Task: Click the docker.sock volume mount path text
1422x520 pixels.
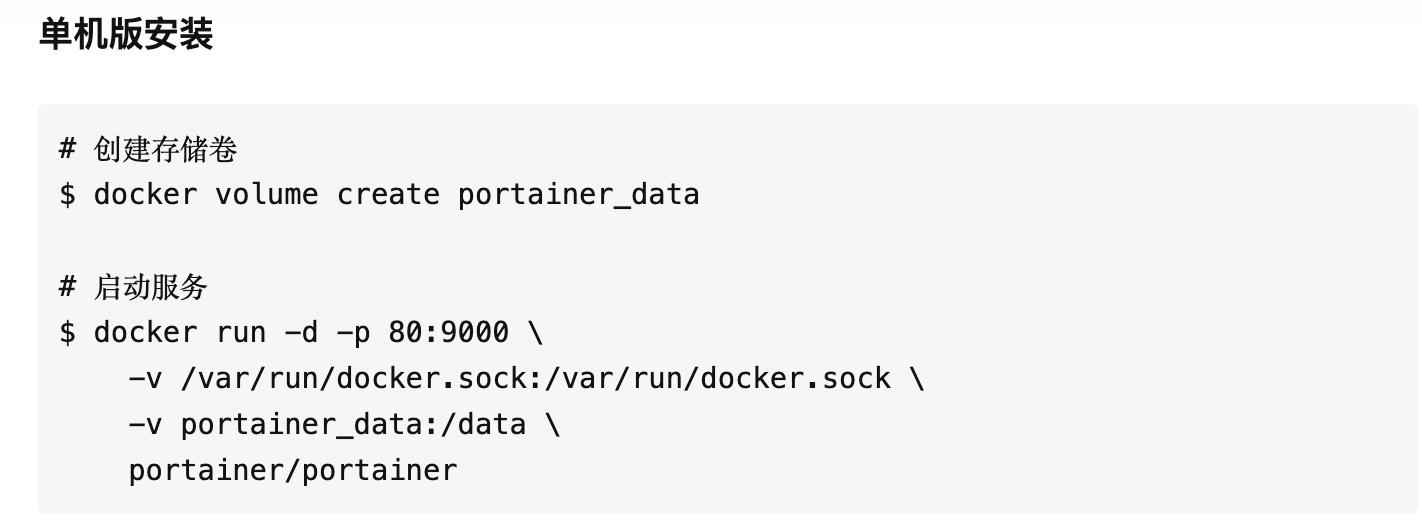Action: (535, 378)
